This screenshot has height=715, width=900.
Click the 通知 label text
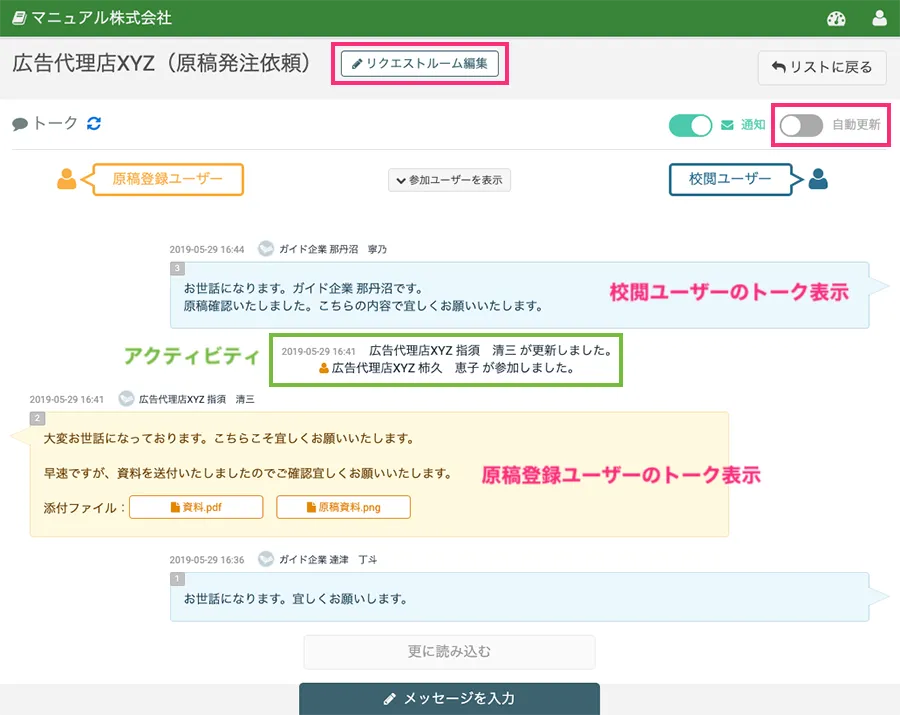(752, 125)
